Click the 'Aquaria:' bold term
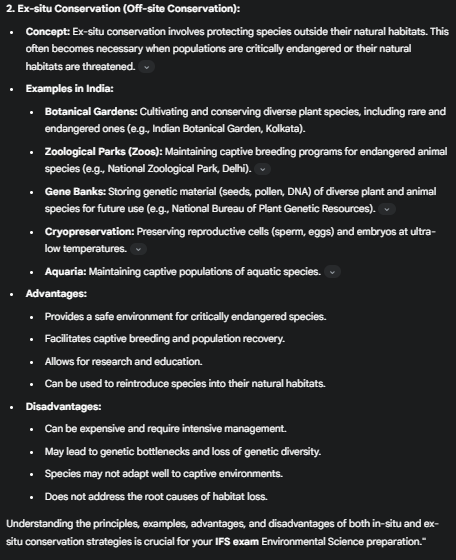This screenshot has width=456, height=560. (x=66, y=272)
